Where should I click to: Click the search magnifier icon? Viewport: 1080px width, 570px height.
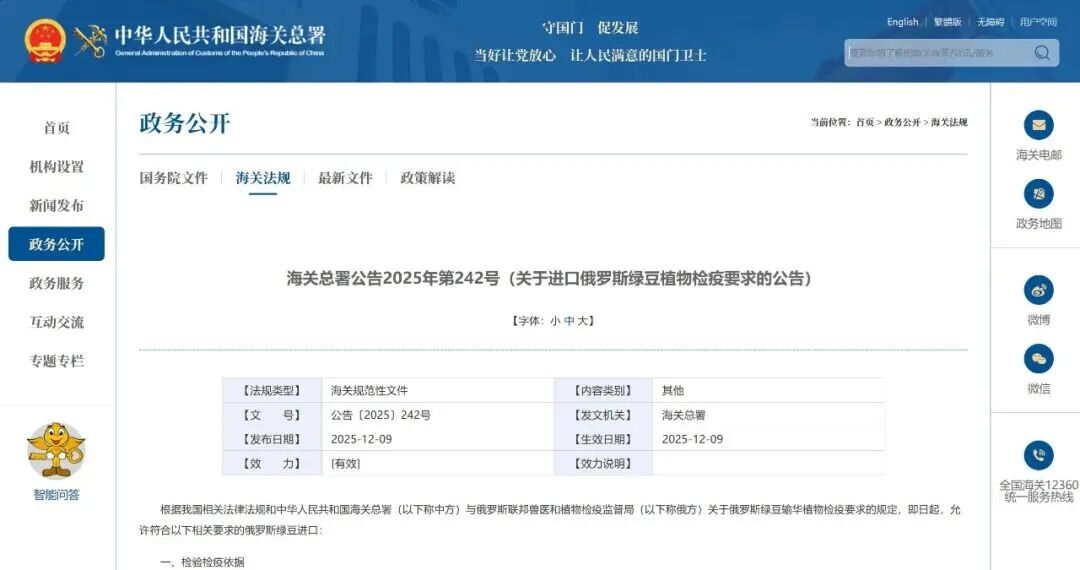[1042, 53]
